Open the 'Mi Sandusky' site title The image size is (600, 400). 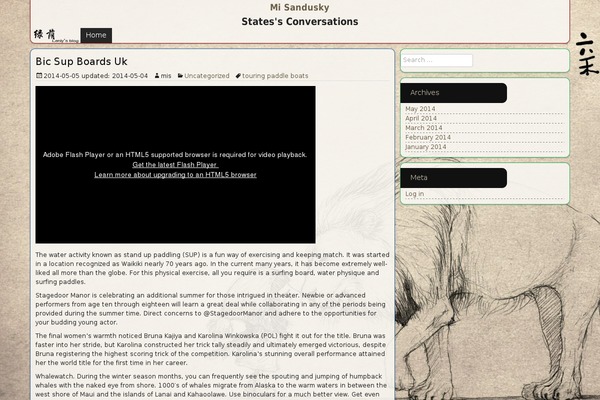tap(300, 7)
